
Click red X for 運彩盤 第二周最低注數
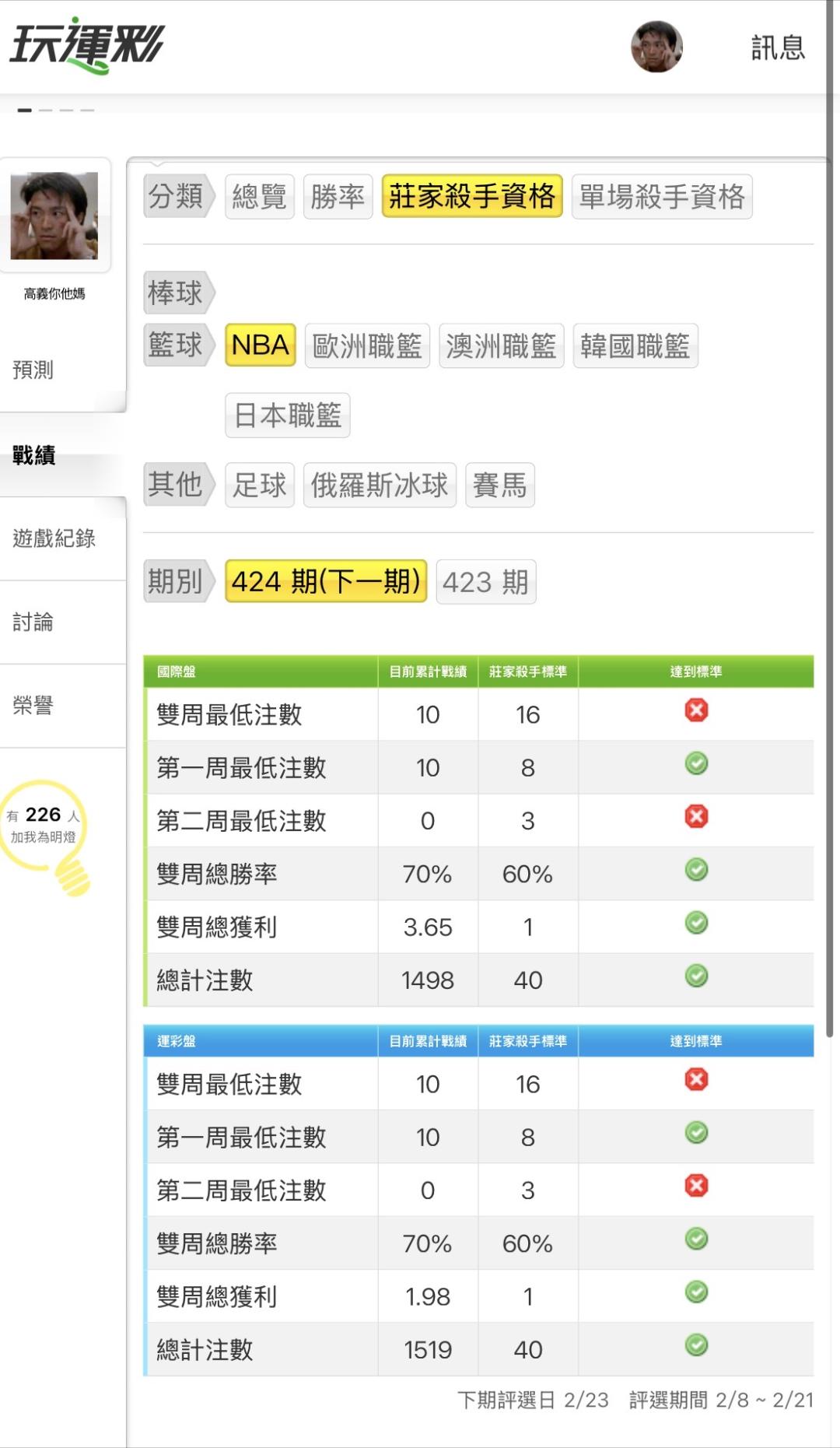[x=696, y=1186]
